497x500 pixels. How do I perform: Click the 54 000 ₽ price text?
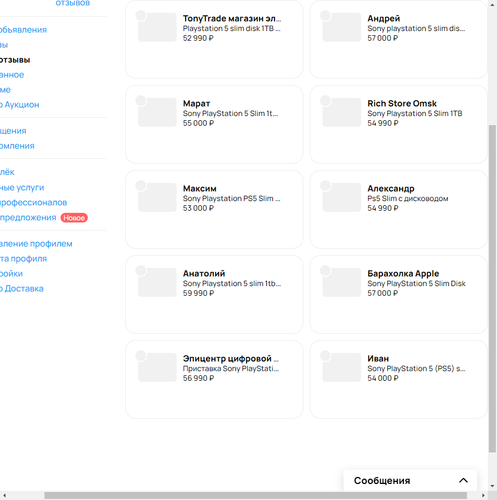tap(383, 378)
